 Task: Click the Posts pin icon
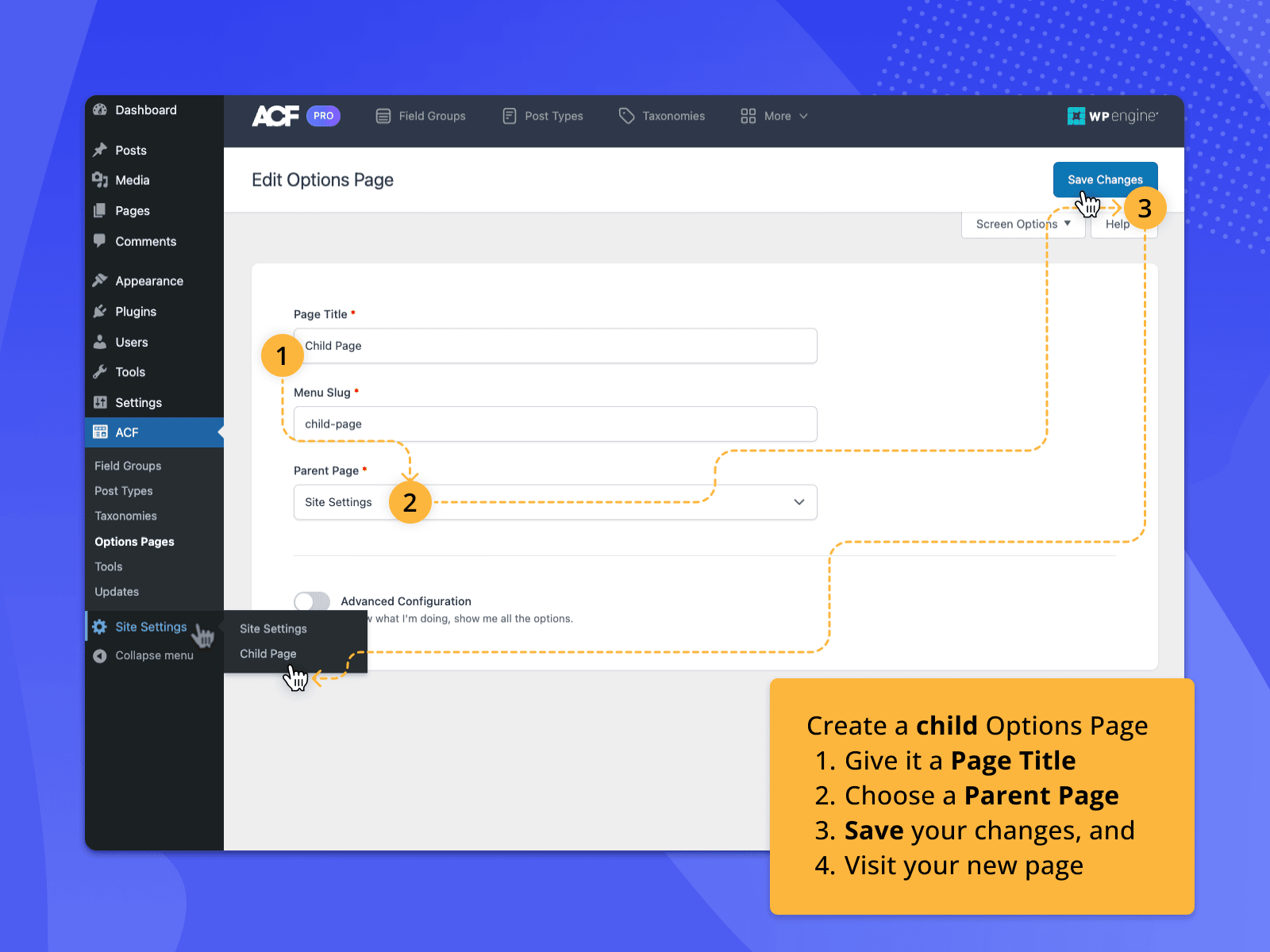pos(100,150)
